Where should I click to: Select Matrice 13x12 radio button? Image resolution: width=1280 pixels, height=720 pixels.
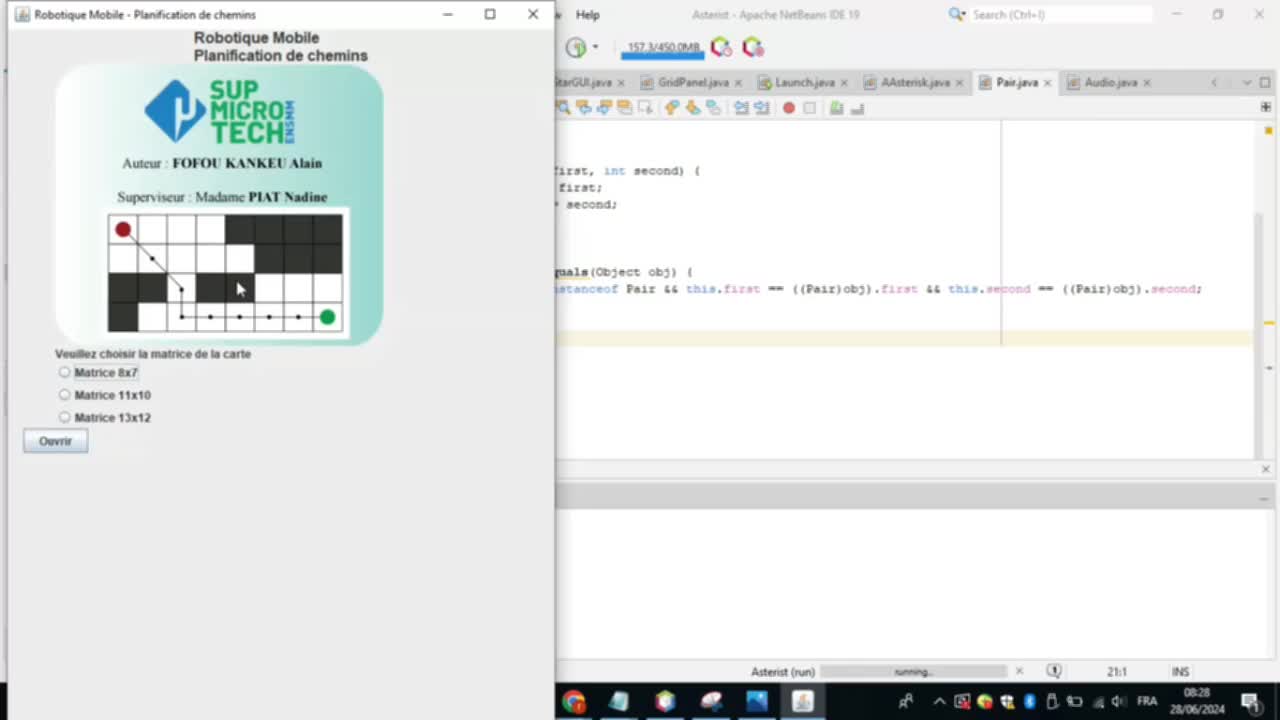coord(65,418)
